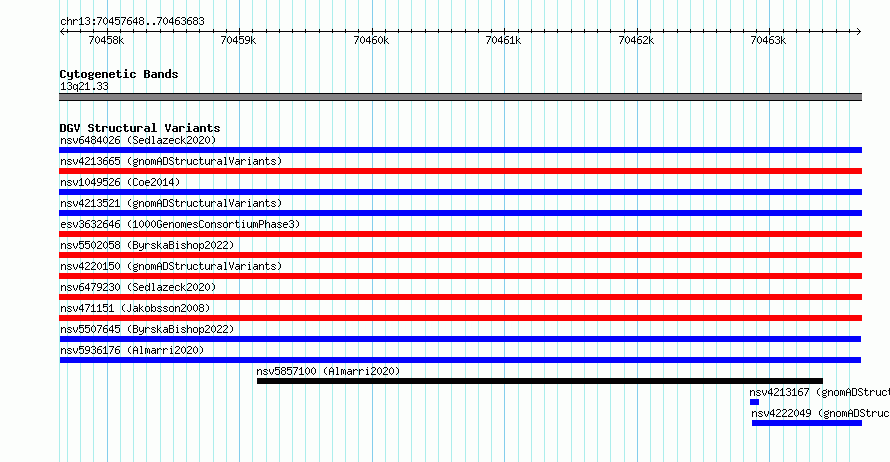890x462 pixels.
Task: Select the blue bar under nsv4213521
Action: coord(460,213)
